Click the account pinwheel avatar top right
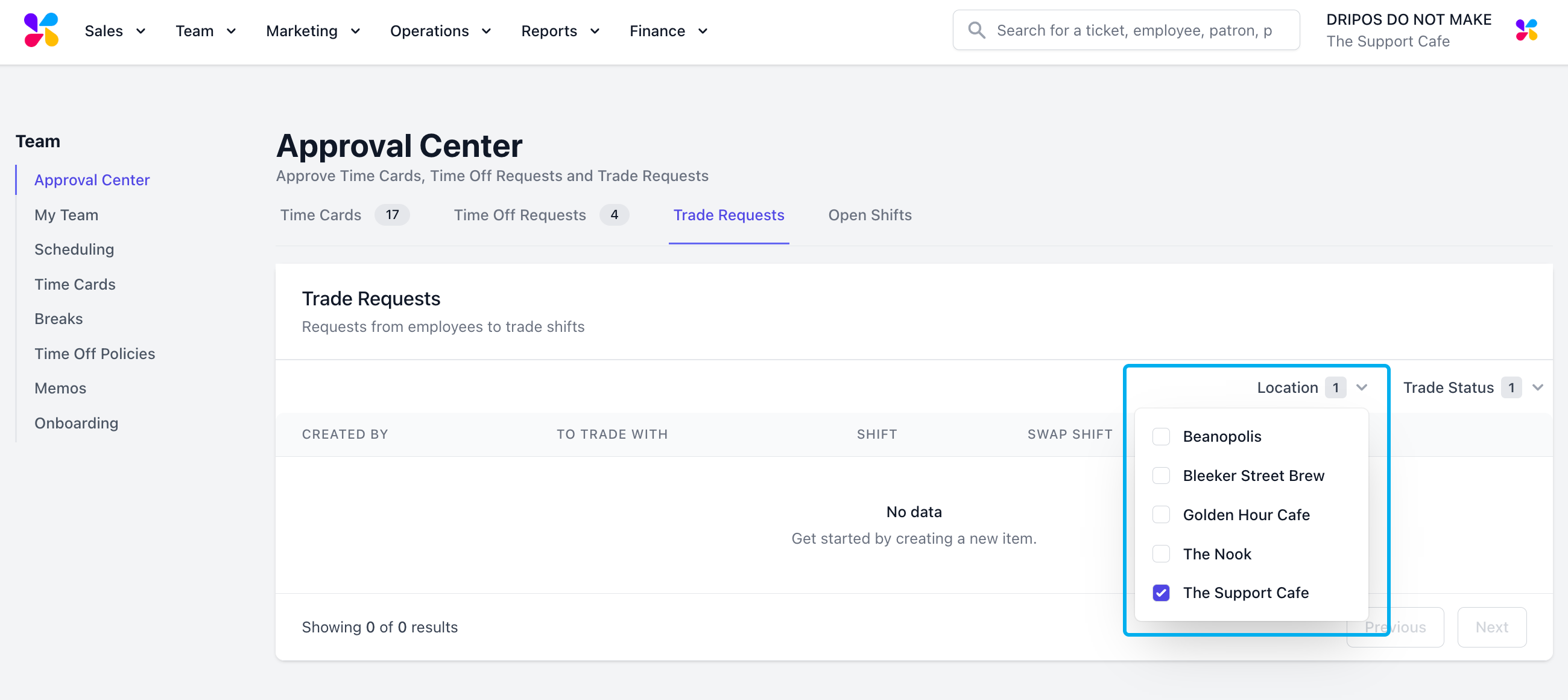 click(1526, 30)
